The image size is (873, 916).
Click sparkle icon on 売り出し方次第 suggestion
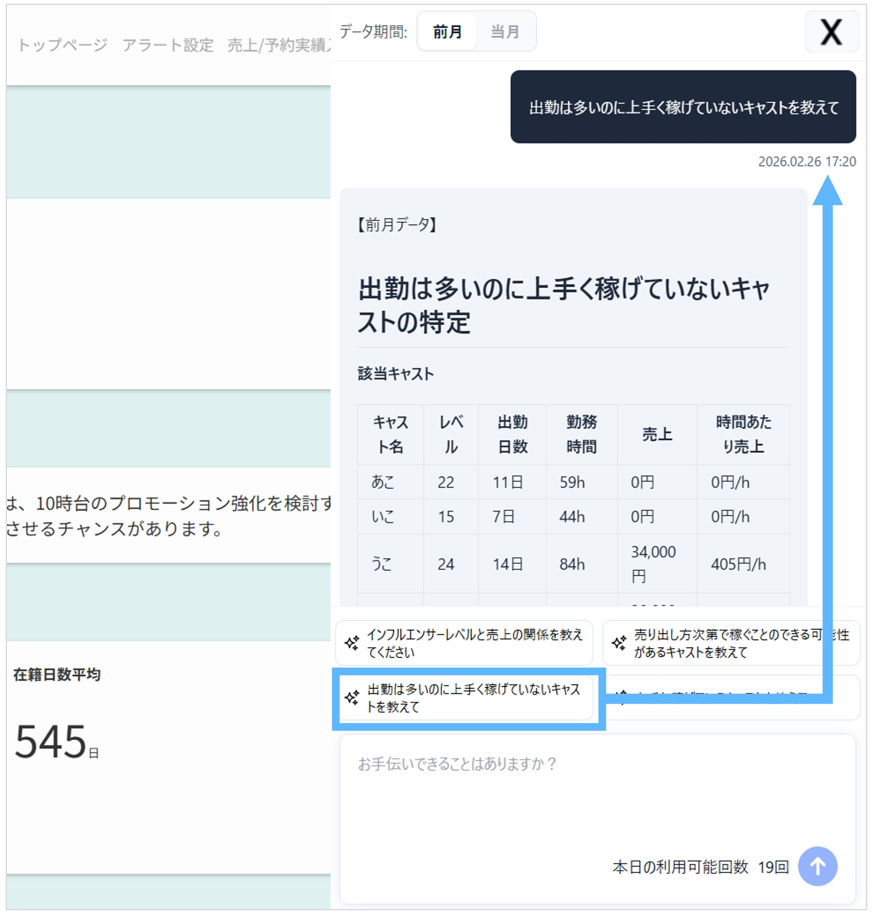619,643
